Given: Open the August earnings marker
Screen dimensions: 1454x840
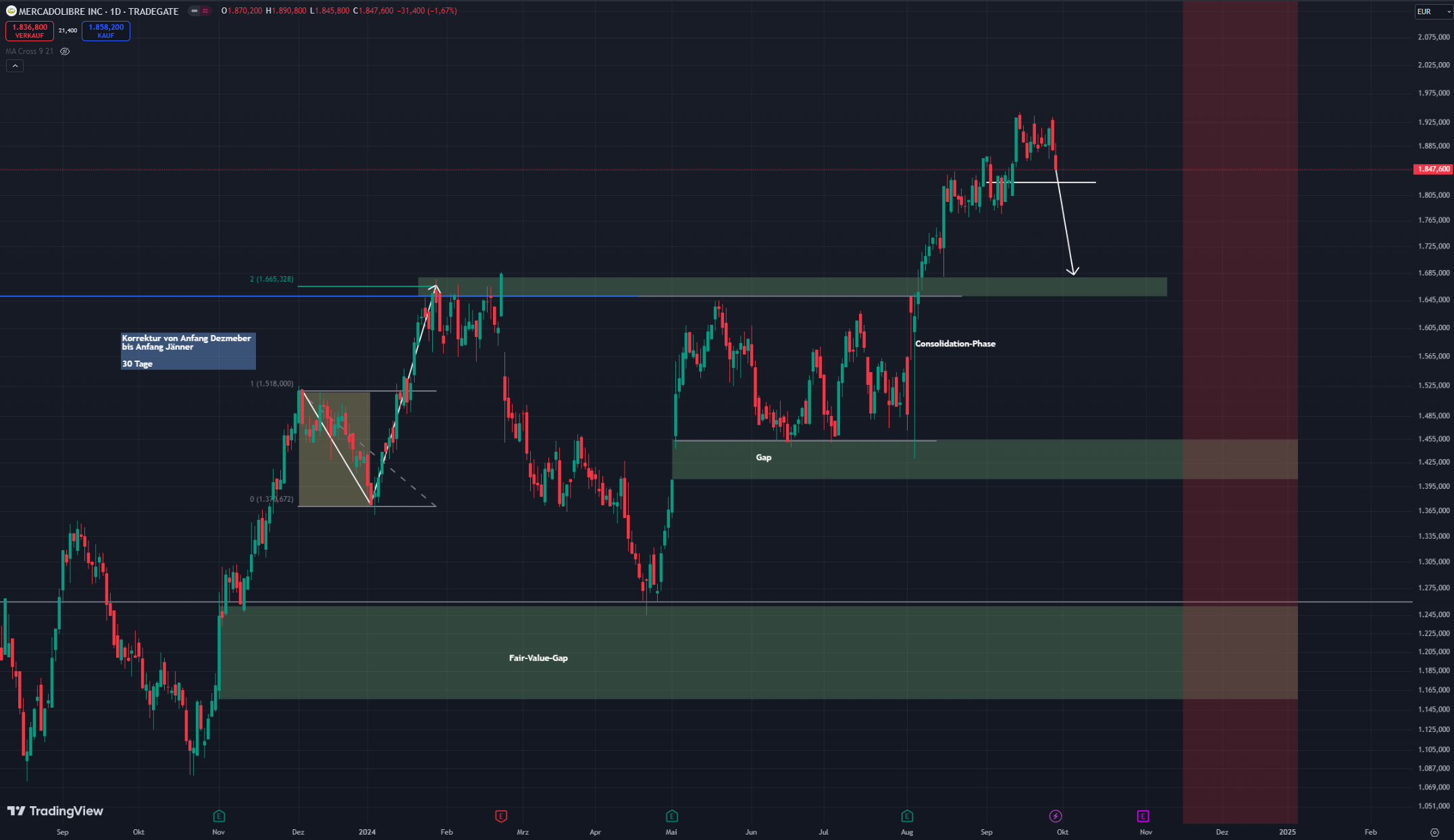Looking at the screenshot, I should click(x=907, y=816).
